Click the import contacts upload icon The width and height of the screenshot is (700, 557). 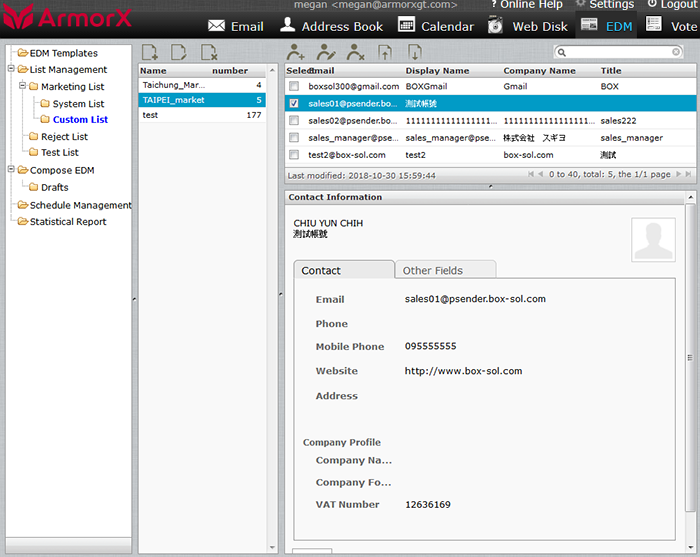[385, 52]
